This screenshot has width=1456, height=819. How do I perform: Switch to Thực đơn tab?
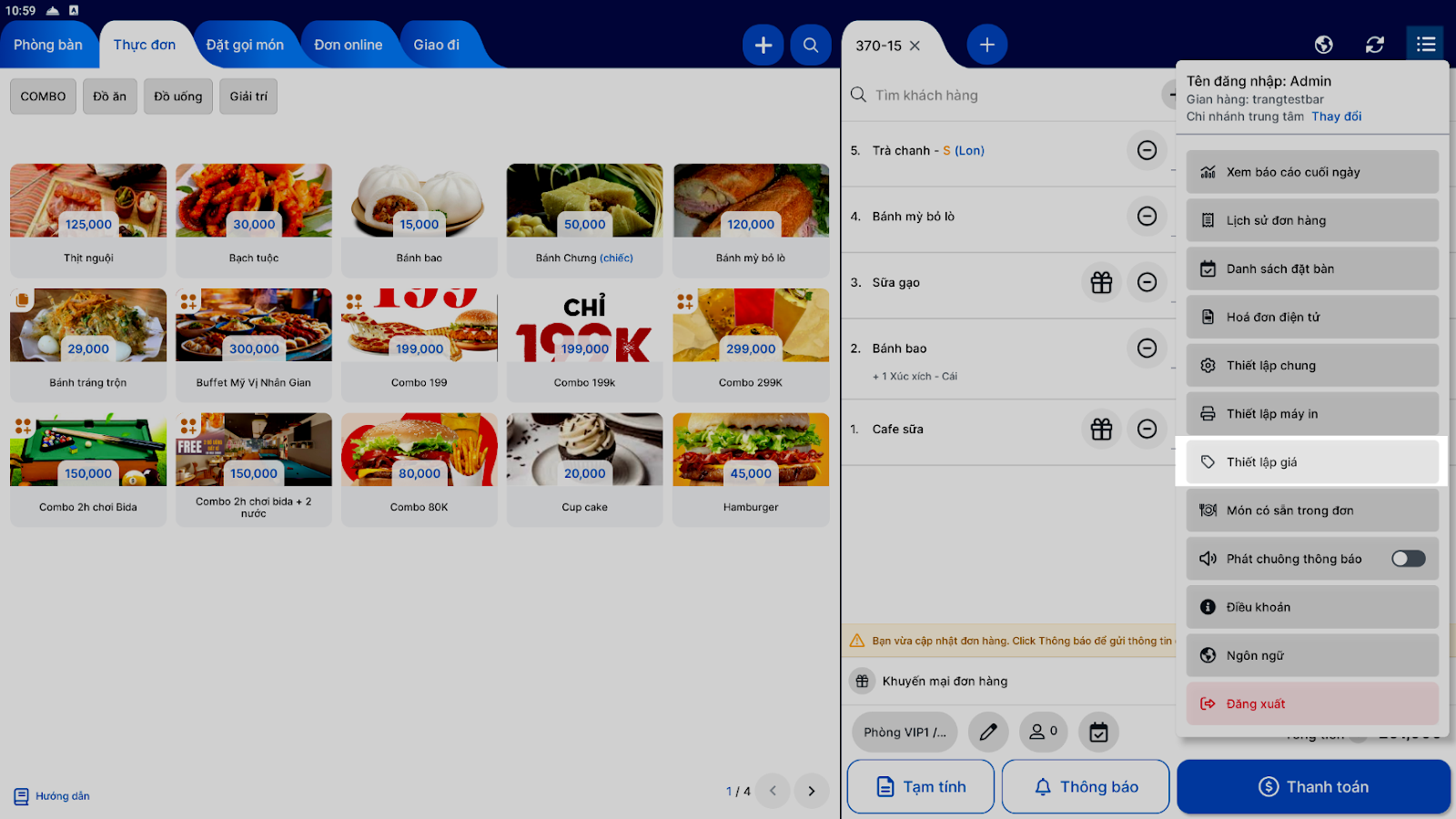(x=145, y=45)
